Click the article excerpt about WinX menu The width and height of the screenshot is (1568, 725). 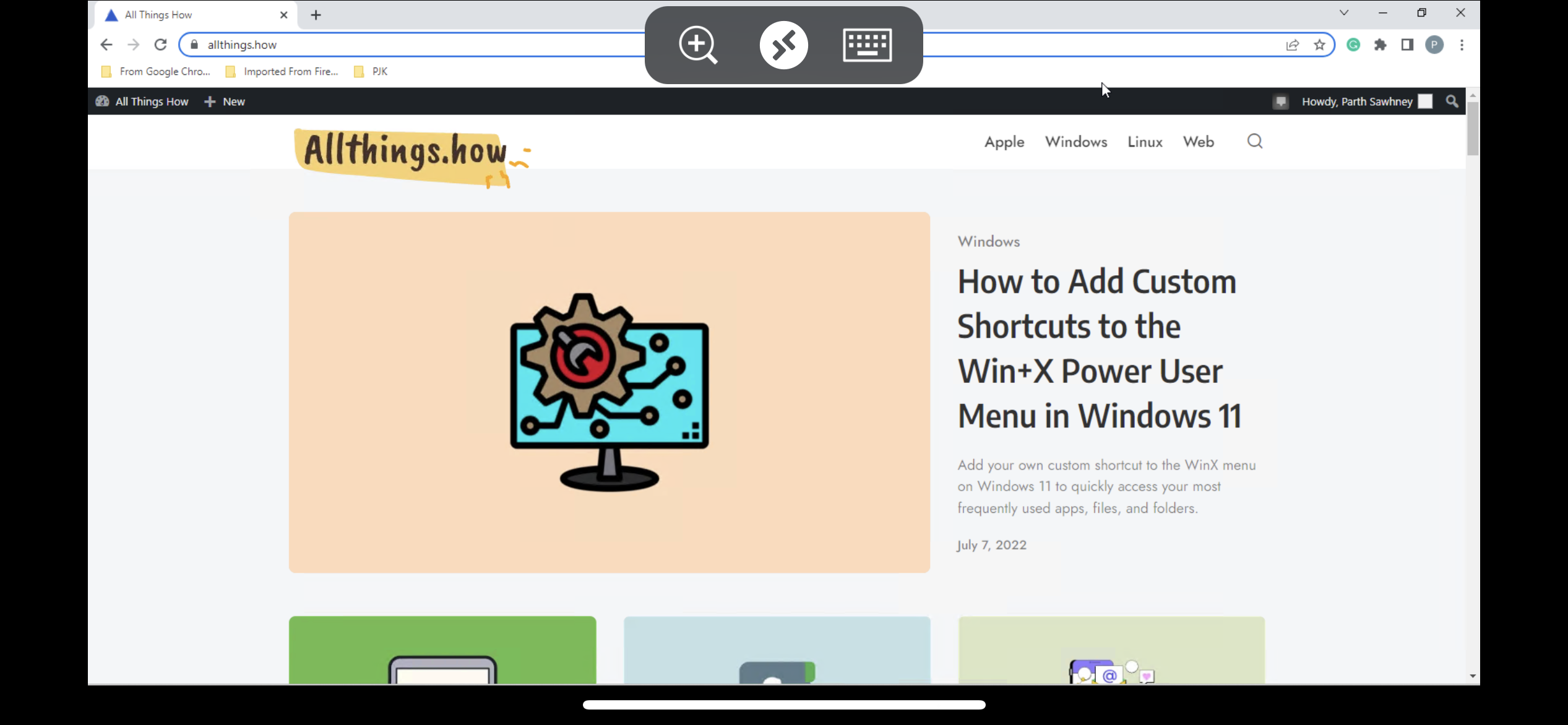pyautogui.click(x=1106, y=486)
